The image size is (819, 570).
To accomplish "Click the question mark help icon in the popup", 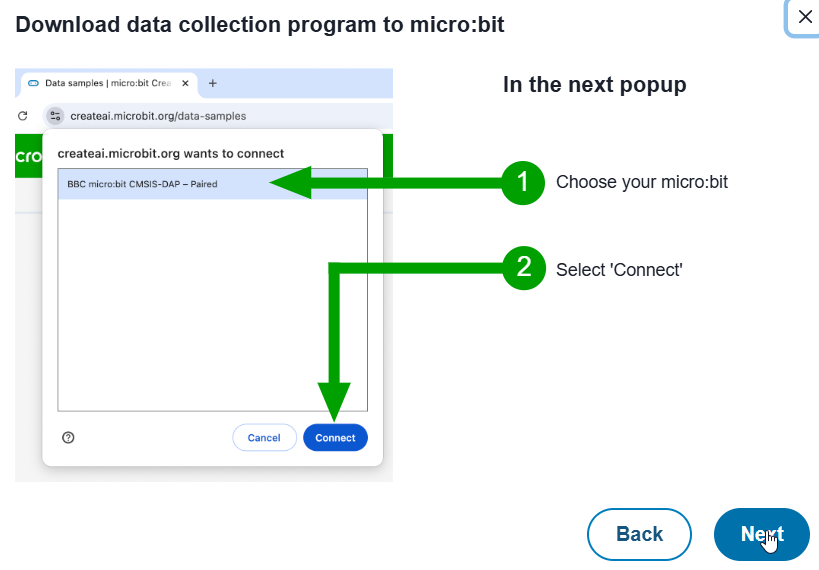I will click(68, 438).
